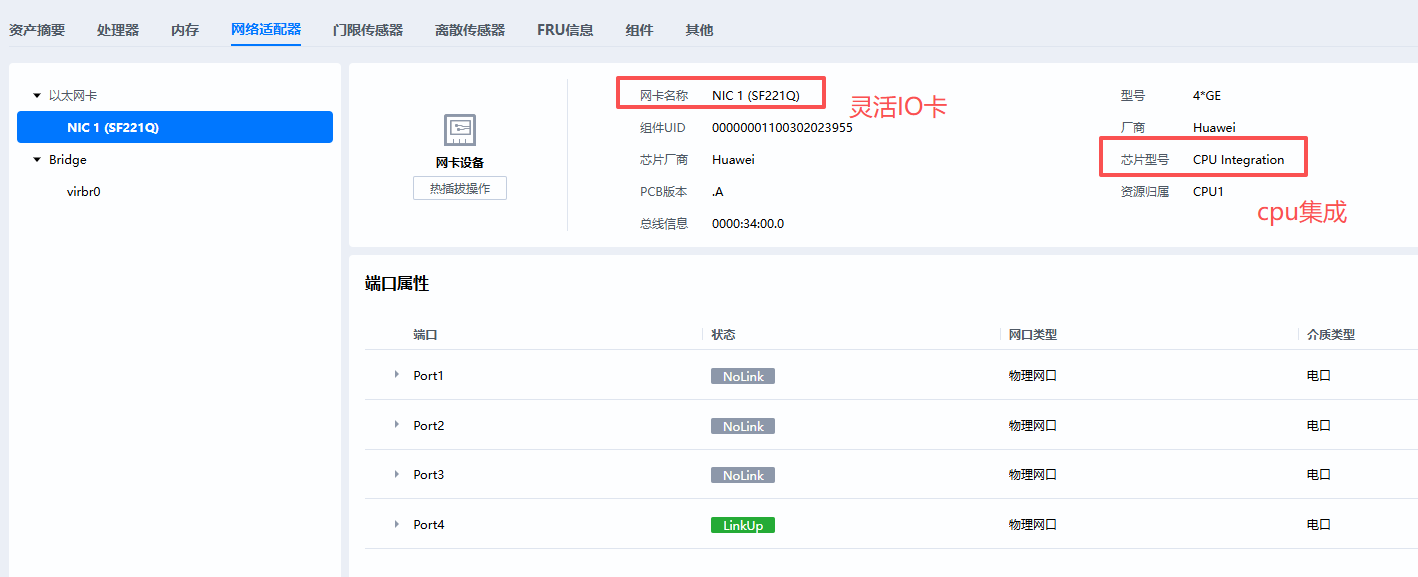Open the FRU信息 tab
Image resolution: width=1418 pixels, height=577 pixels.
(x=565, y=30)
